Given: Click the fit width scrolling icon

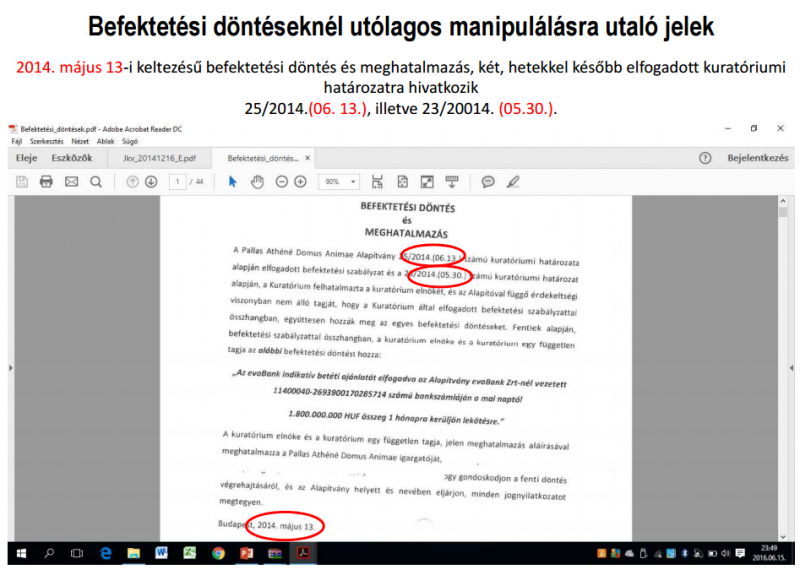Looking at the screenshot, I should (377, 182).
